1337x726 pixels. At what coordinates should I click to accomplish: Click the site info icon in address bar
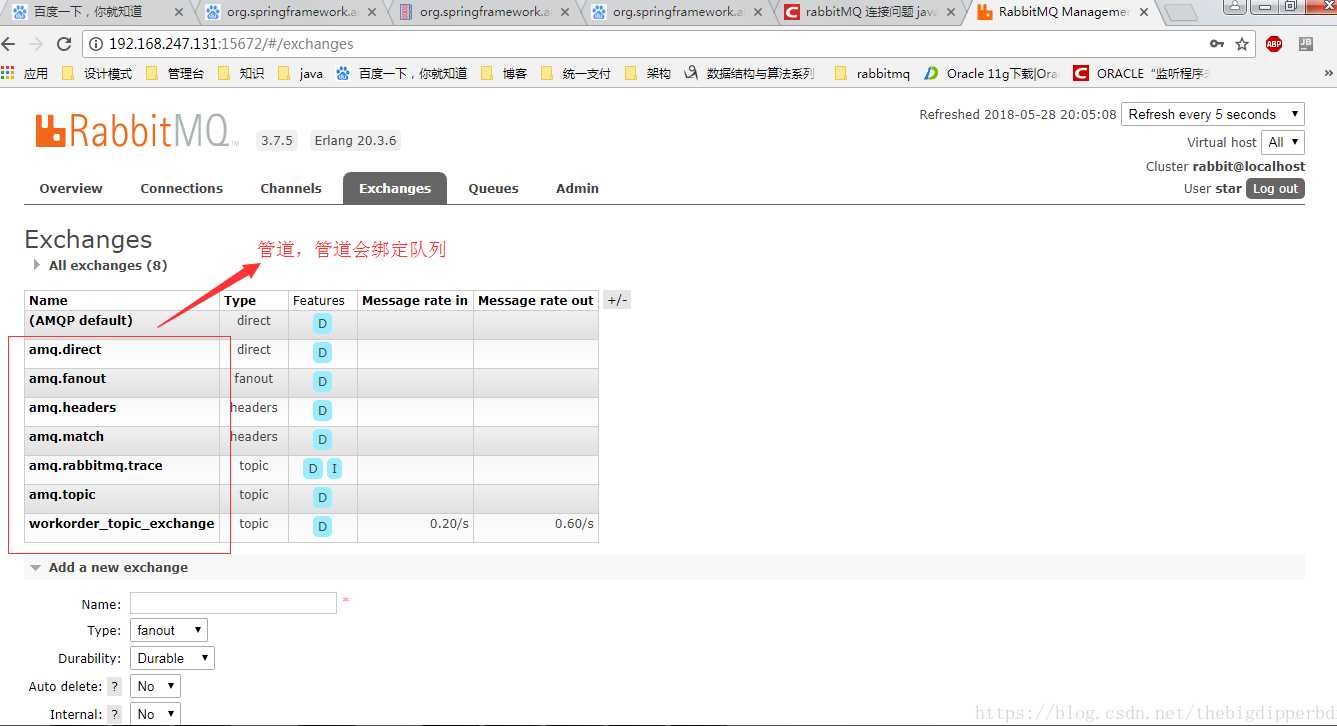click(96, 44)
